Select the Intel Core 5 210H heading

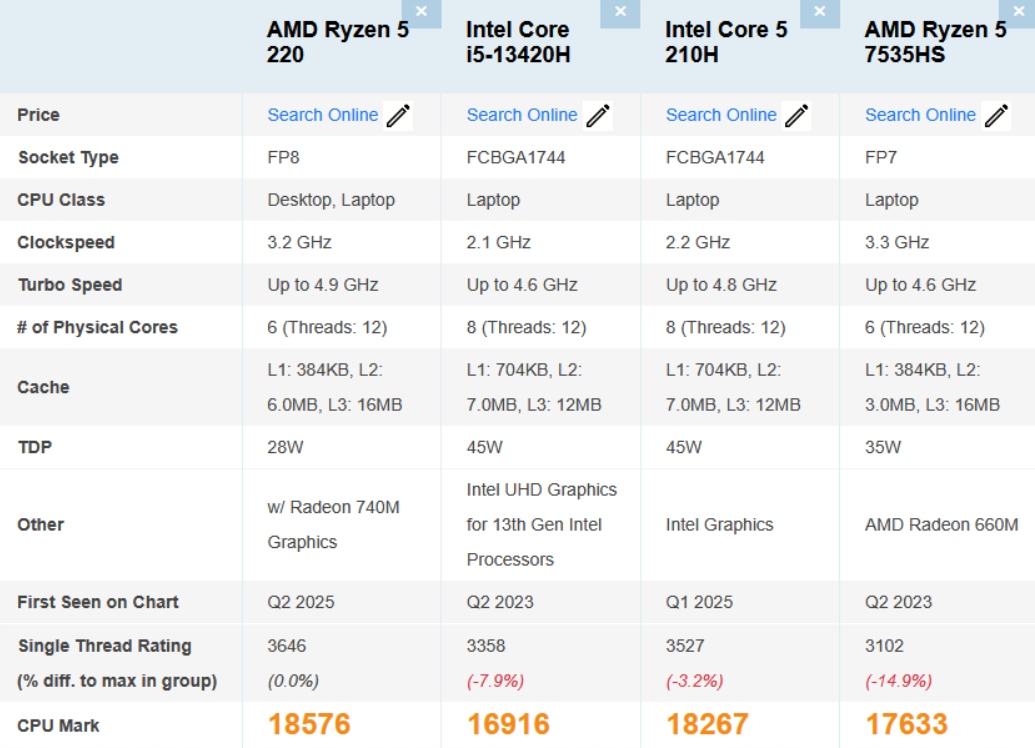point(726,42)
